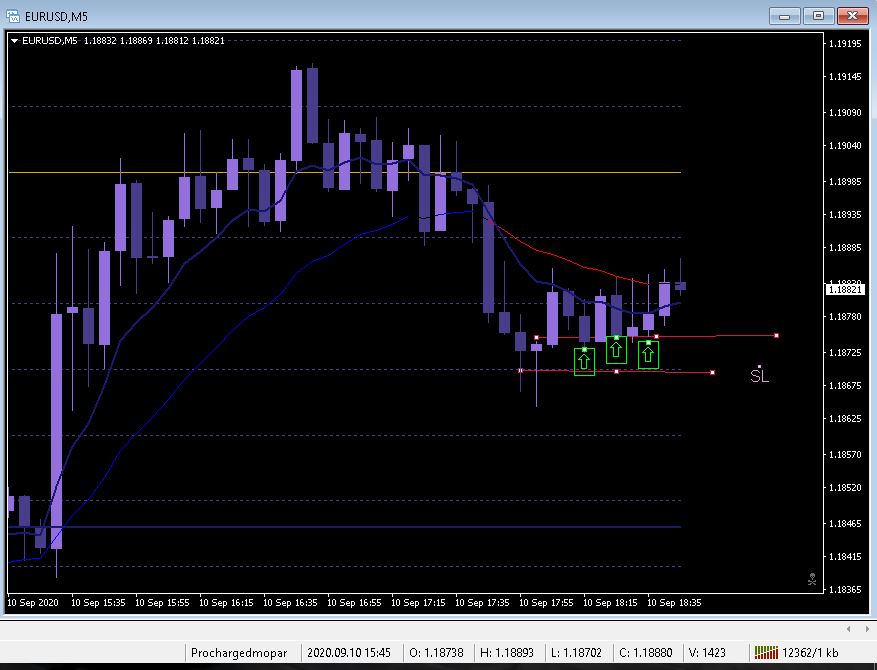The height and width of the screenshot is (670, 877).
Task: Click the H: 1.18893 high price field
Action: [507, 653]
